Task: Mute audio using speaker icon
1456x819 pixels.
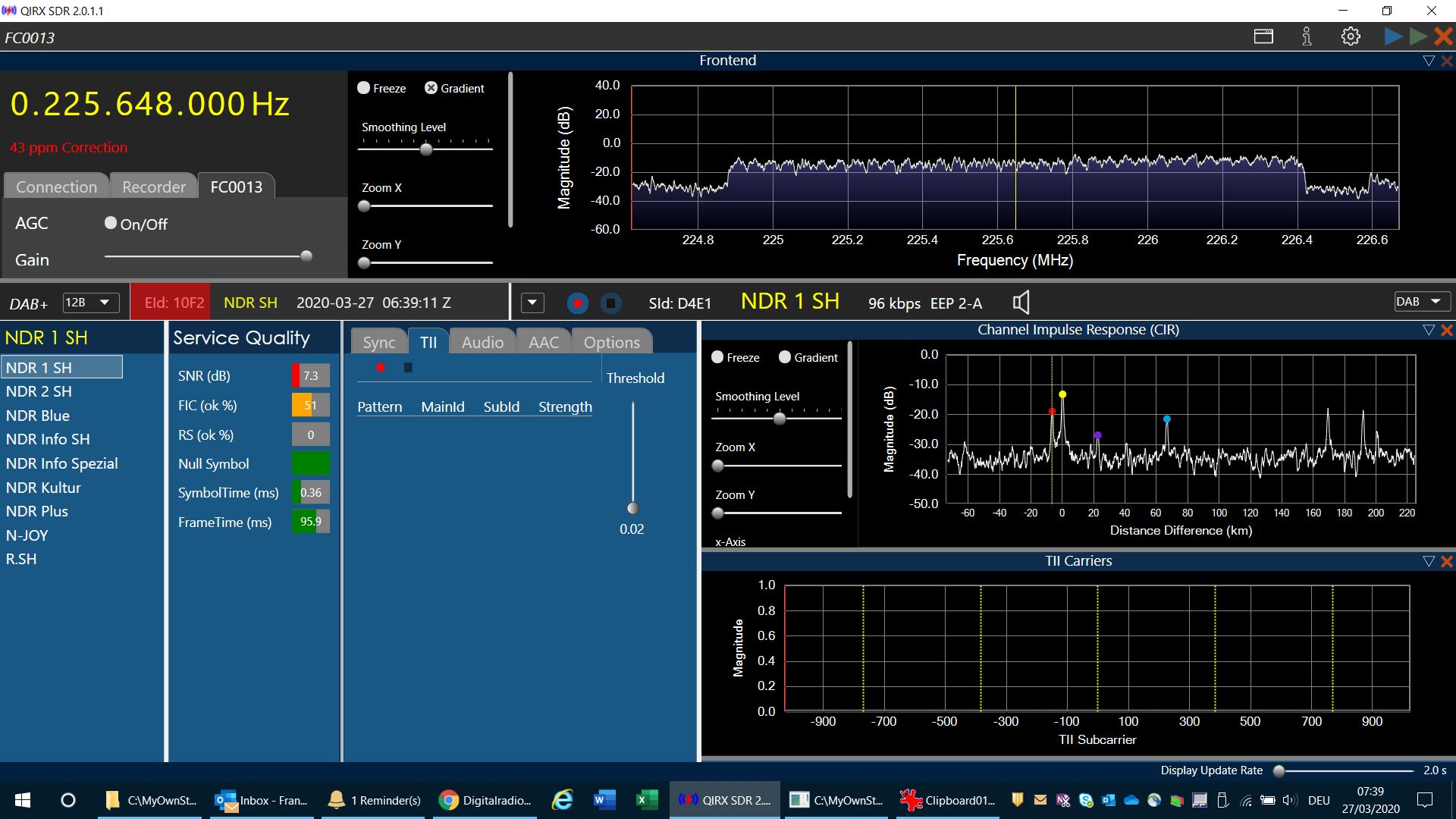Action: 1021,303
